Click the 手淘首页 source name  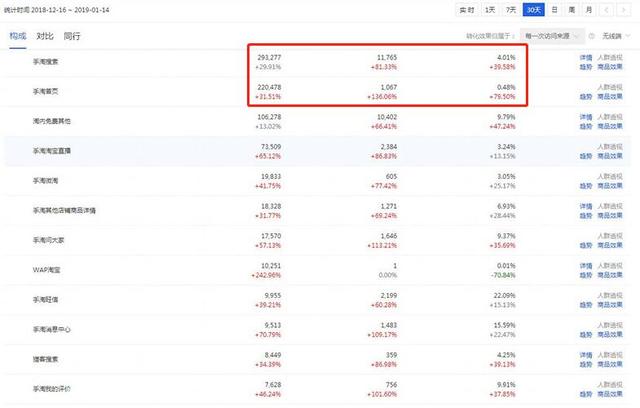coord(45,91)
